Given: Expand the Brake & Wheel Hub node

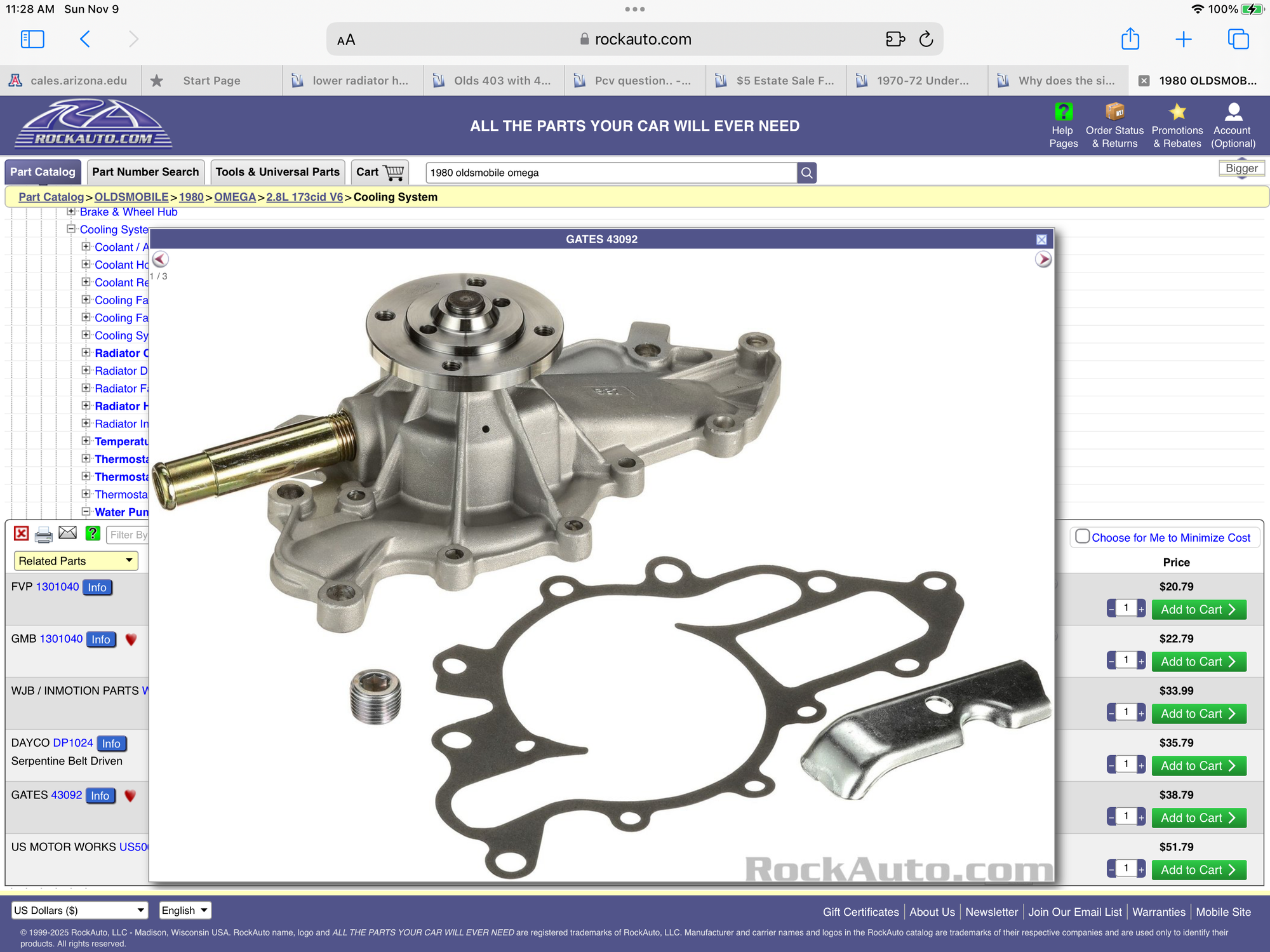Looking at the screenshot, I should pos(71,211).
